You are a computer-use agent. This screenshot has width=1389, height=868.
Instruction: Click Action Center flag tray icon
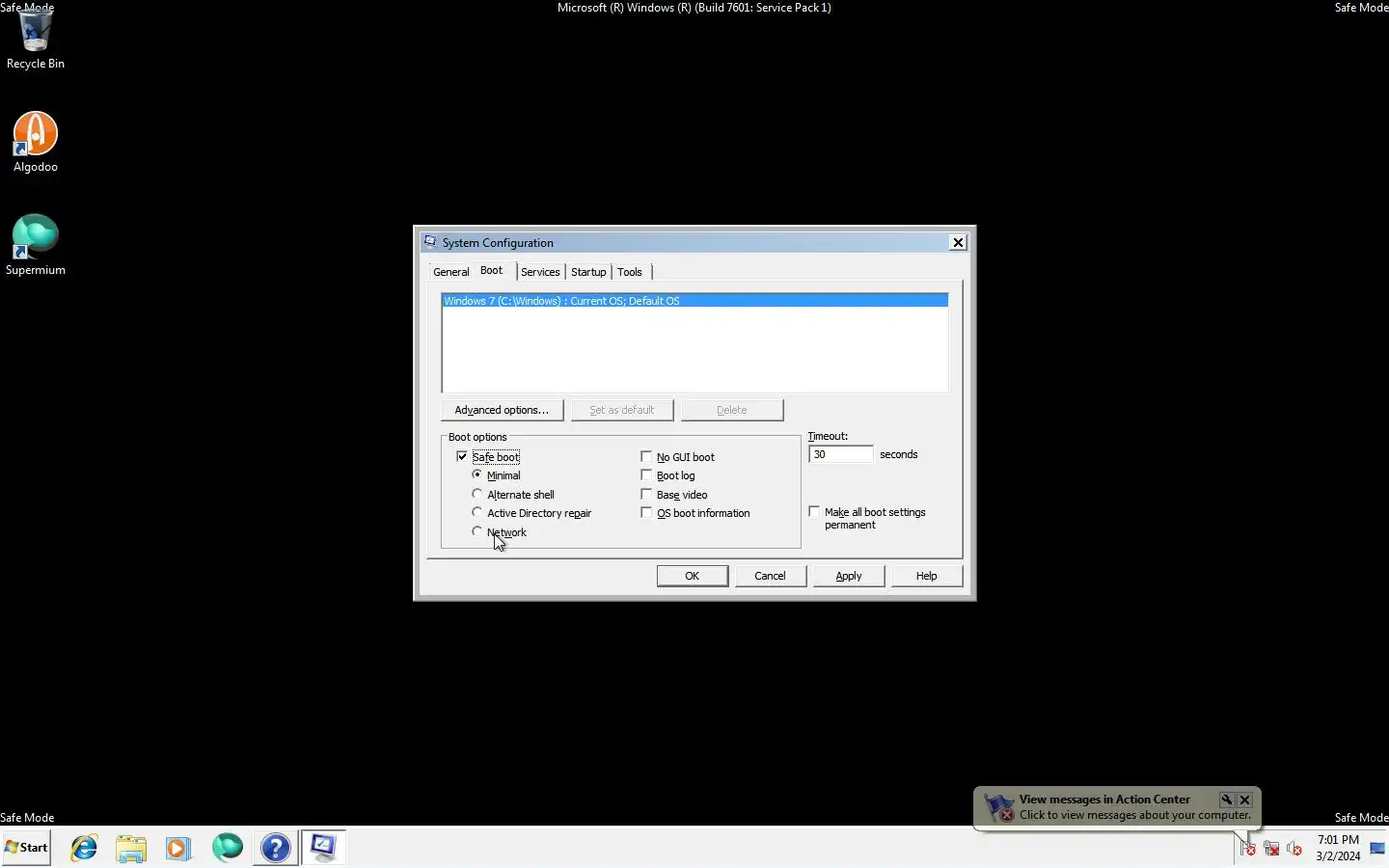click(x=1247, y=849)
